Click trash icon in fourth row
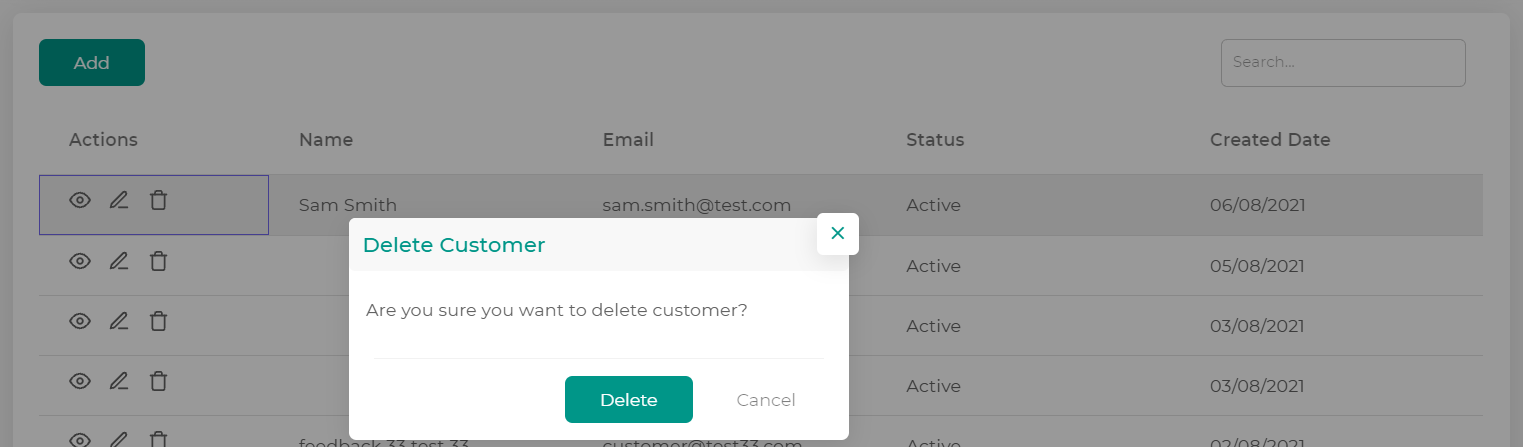Image resolution: width=1523 pixels, height=447 pixels. [158, 381]
